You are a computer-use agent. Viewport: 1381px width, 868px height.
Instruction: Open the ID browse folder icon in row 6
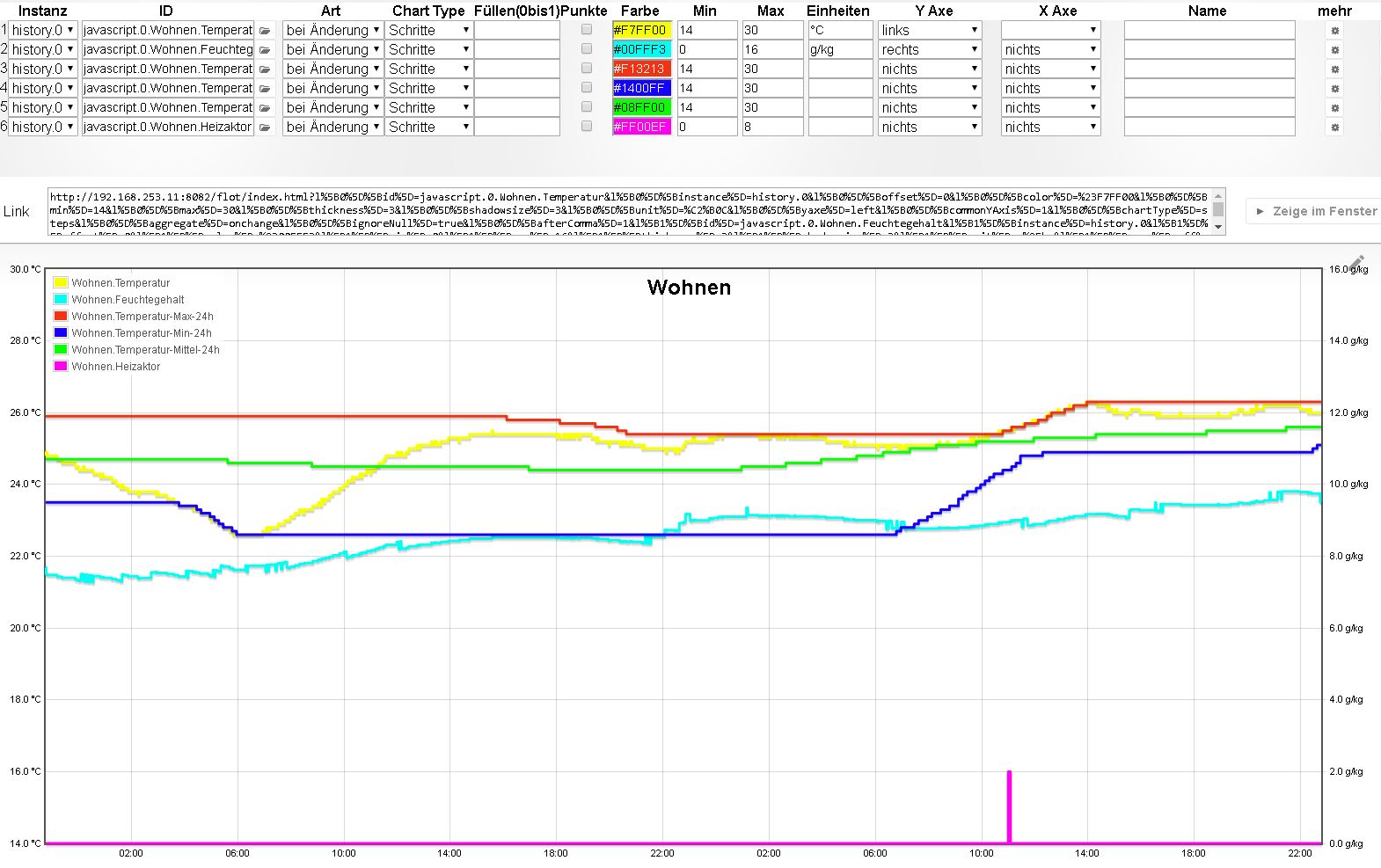pyautogui.click(x=265, y=128)
